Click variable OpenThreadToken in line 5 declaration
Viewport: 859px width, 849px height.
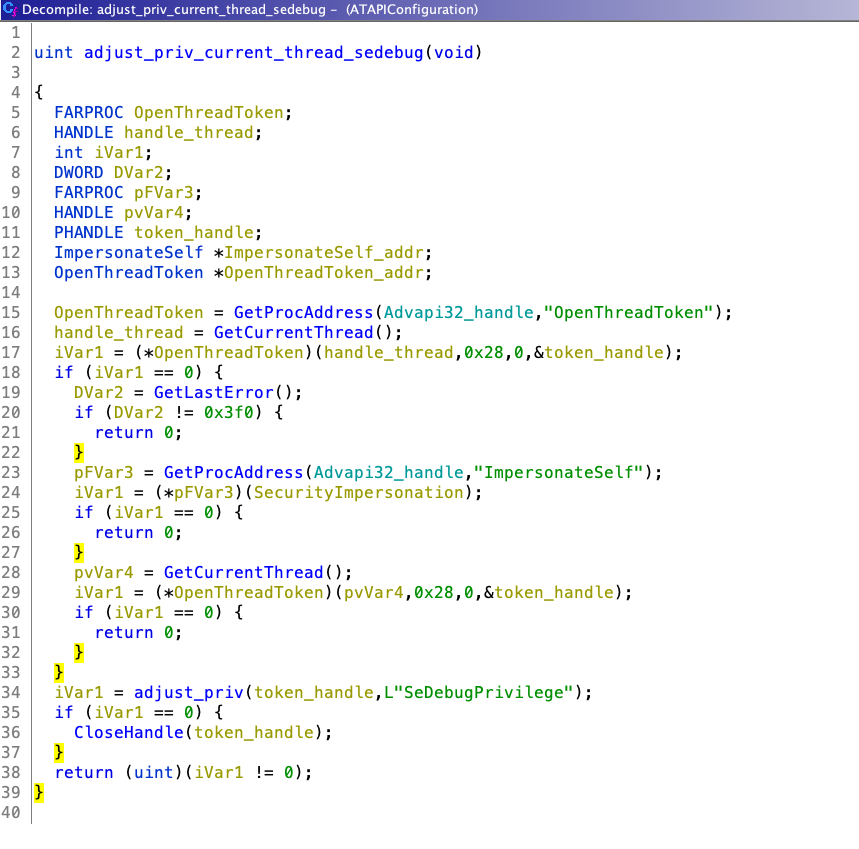[209, 112]
